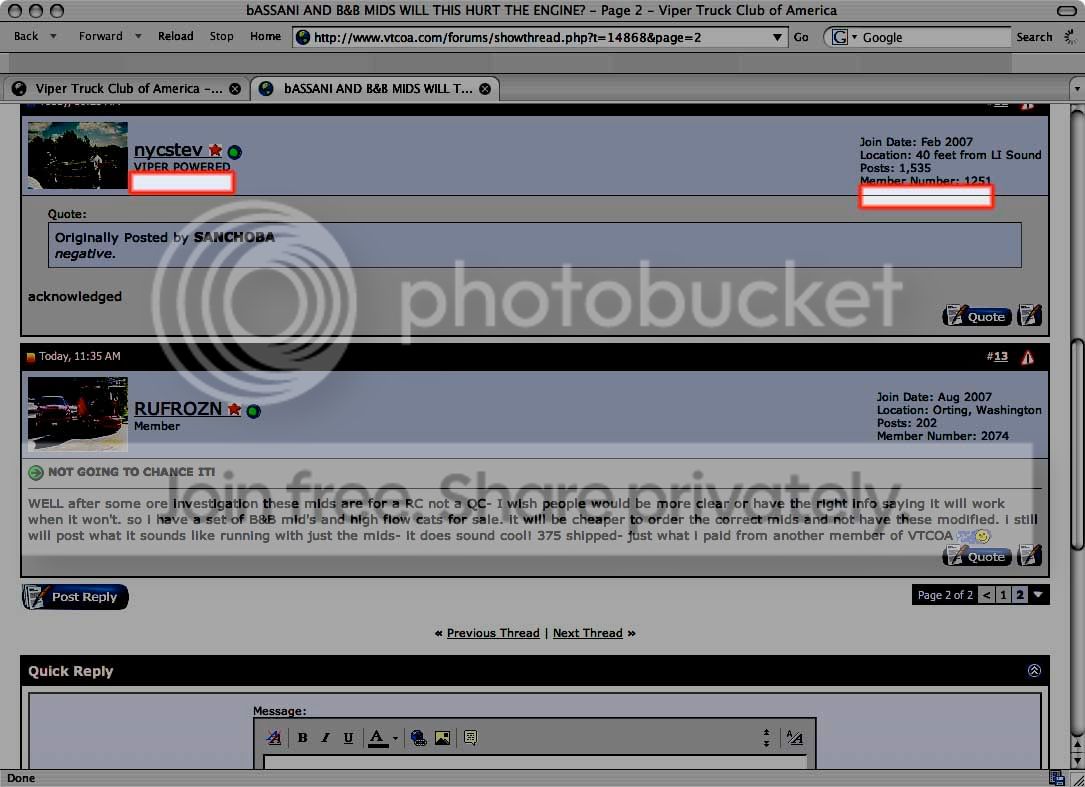Switch editor mode with A/A icon

(x=795, y=738)
